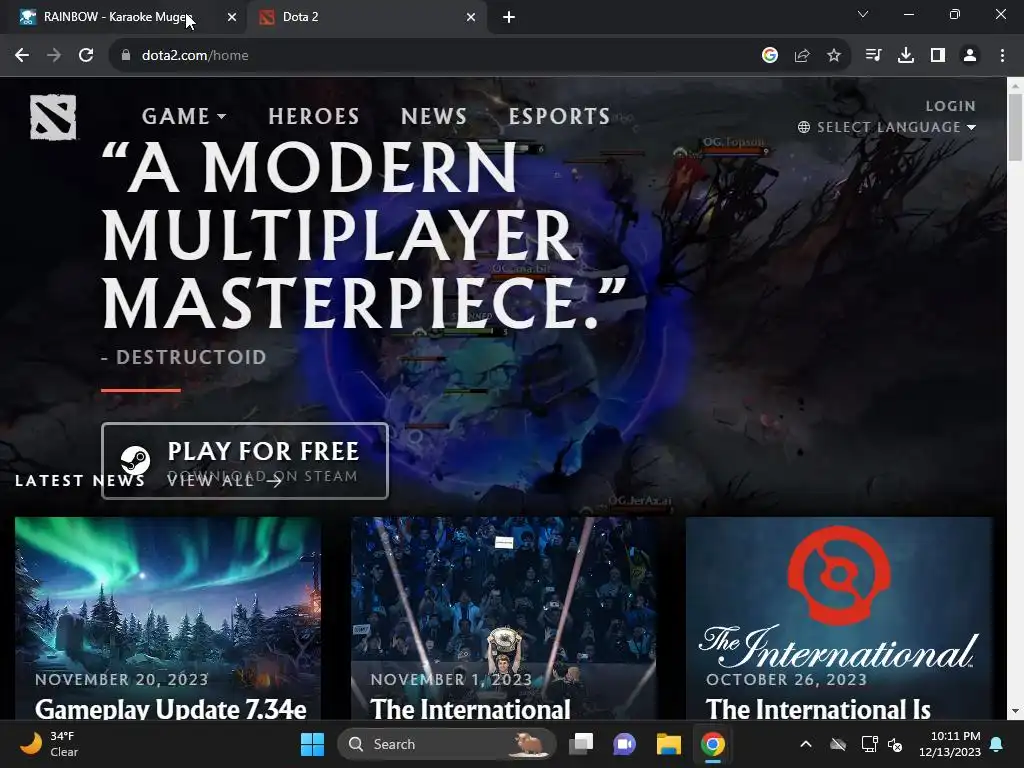1024x768 pixels.
Task: Click the muted volume tray icon
Action: (895, 744)
